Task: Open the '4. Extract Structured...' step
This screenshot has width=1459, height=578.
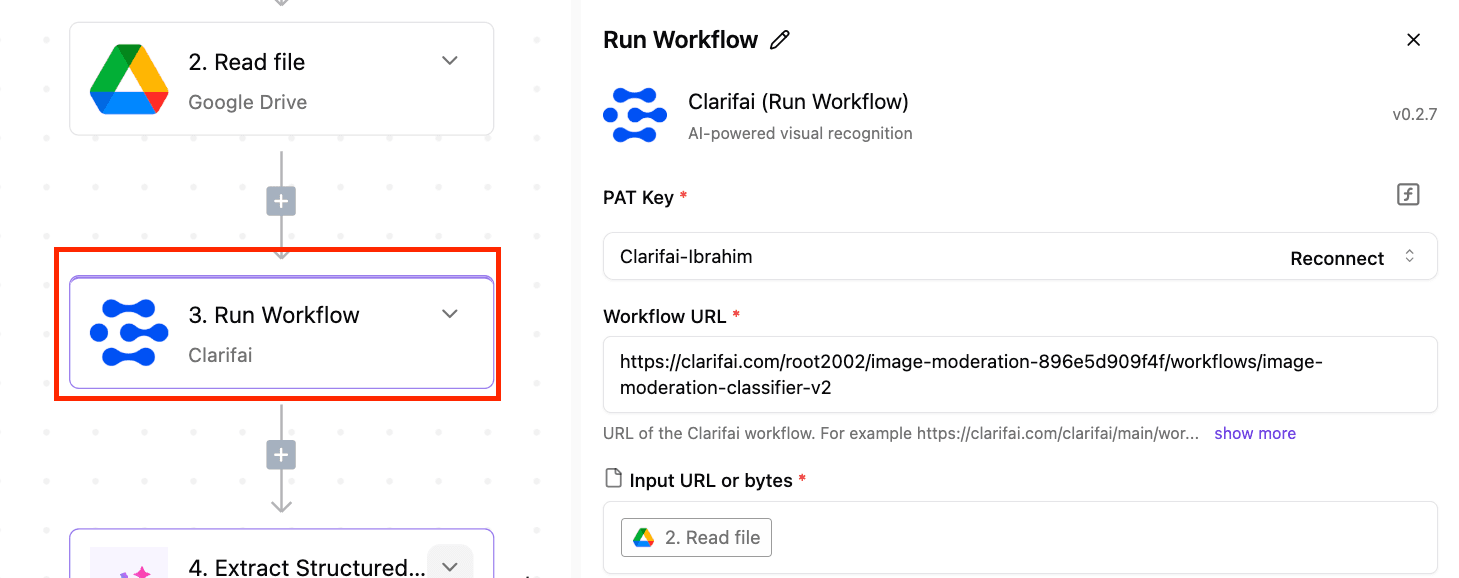Action: (x=281, y=553)
